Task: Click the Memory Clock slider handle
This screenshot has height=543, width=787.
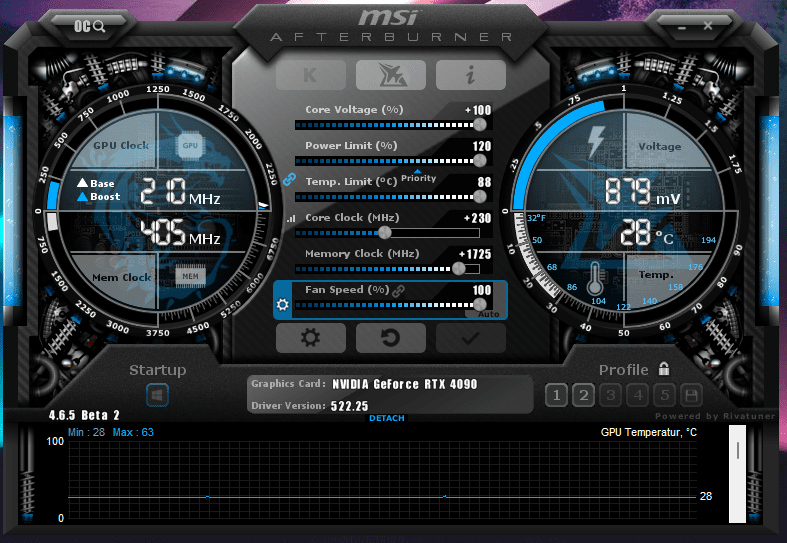Action: click(458, 268)
